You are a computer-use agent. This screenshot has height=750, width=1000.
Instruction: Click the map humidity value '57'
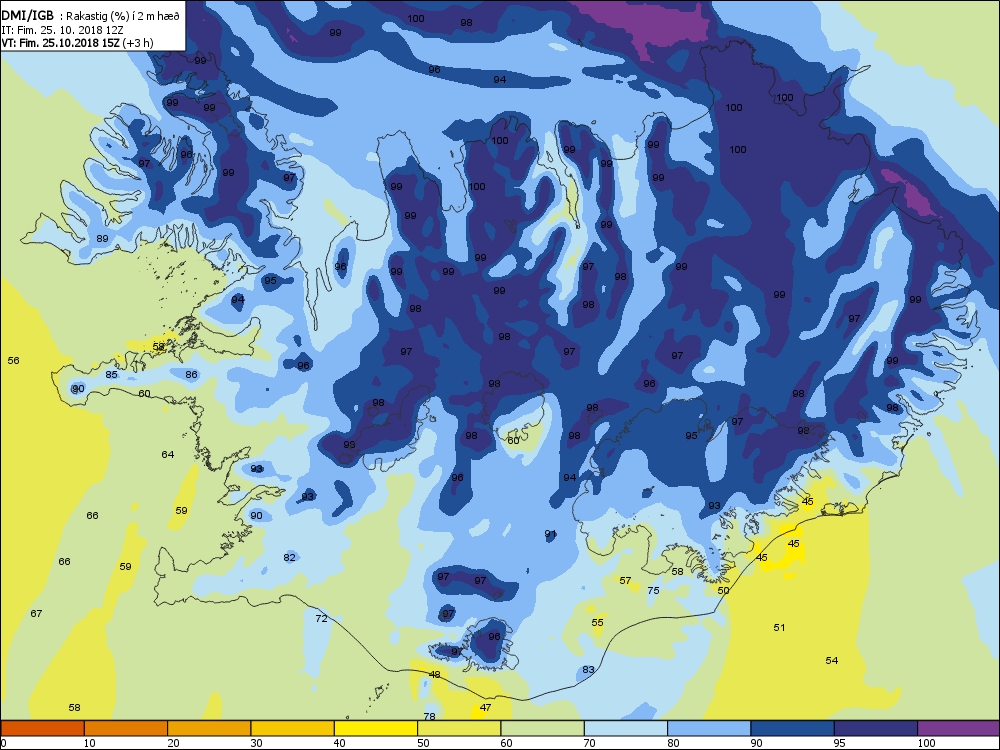[625, 580]
